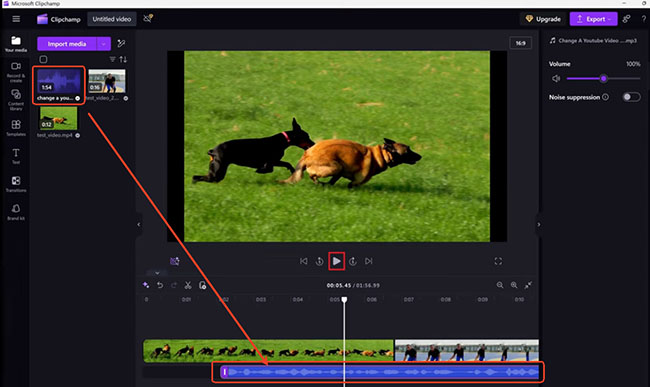The width and height of the screenshot is (650, 387).
Task: Click the link icon next to Export
Action: click(x=626, y=19)
